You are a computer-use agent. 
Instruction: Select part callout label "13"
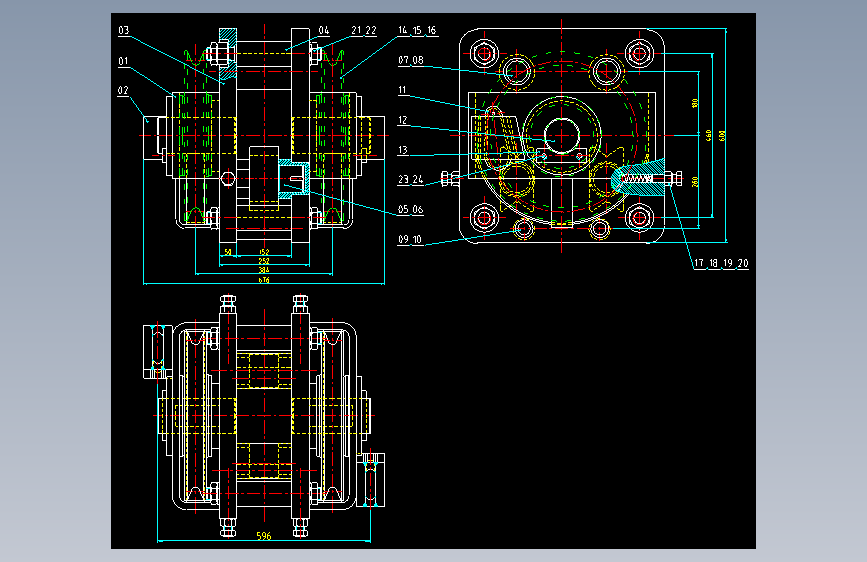click(x=403, y=150)
